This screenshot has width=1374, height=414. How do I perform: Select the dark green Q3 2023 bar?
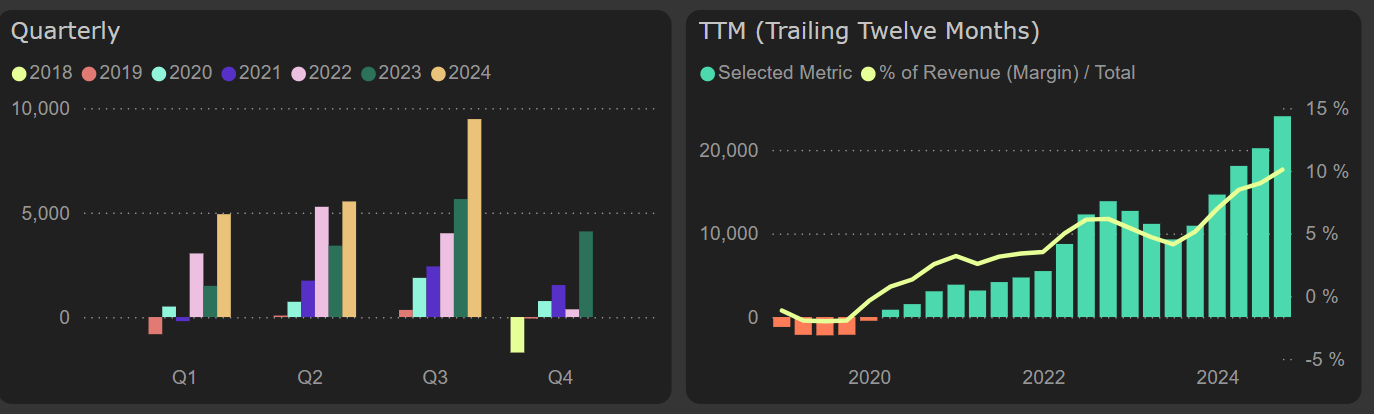pyautogui.click(x=460, y=258)
